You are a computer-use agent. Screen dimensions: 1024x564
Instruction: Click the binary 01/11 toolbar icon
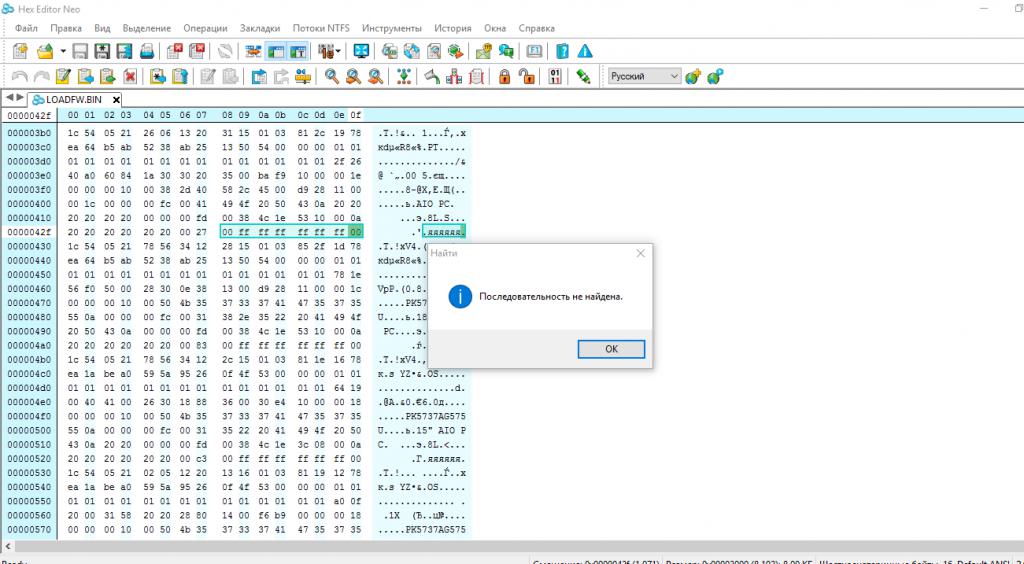(x=556, y=76)
